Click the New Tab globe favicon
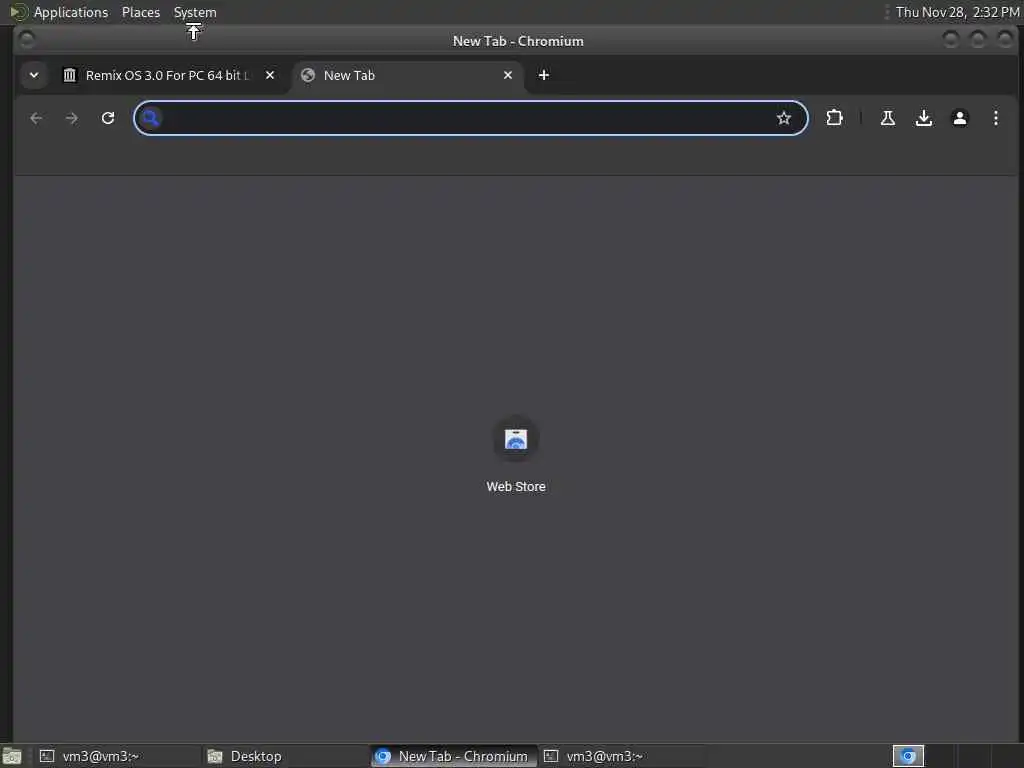The image size is (1024, 768). click(308, 75)
